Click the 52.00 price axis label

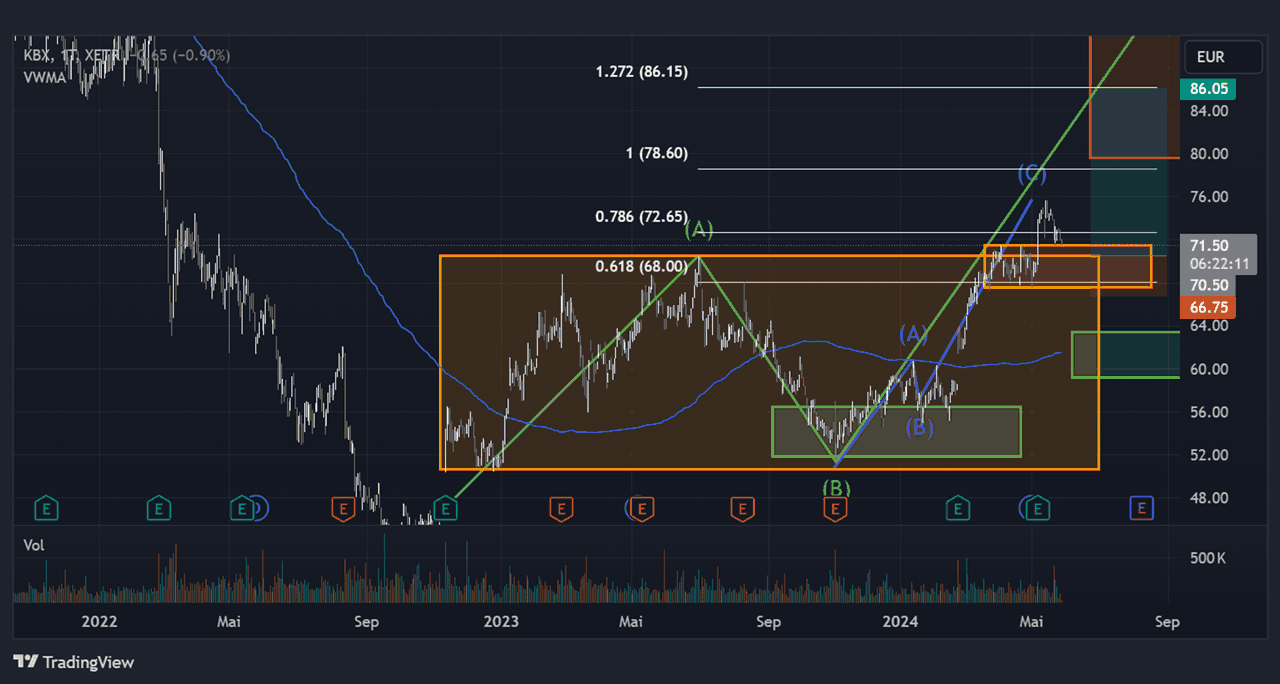point(1210,454)
